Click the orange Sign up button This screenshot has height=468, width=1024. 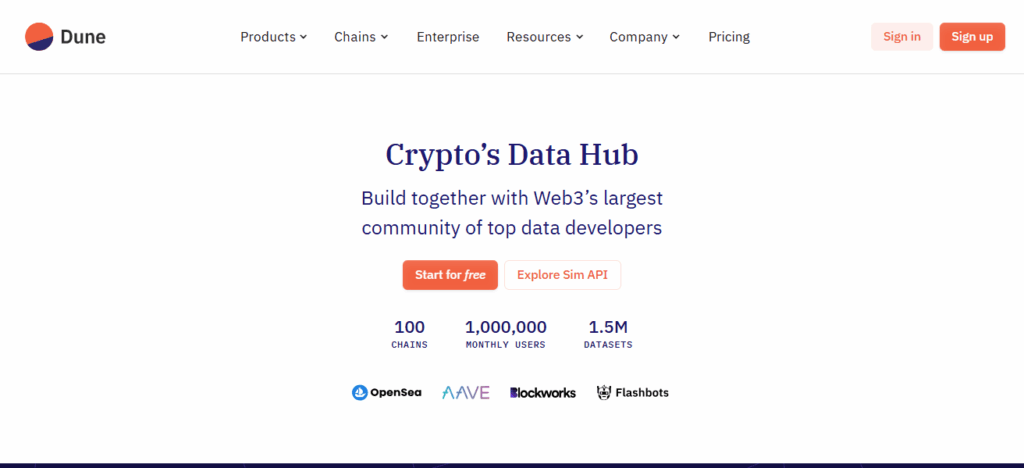click(x=972, y=37)
